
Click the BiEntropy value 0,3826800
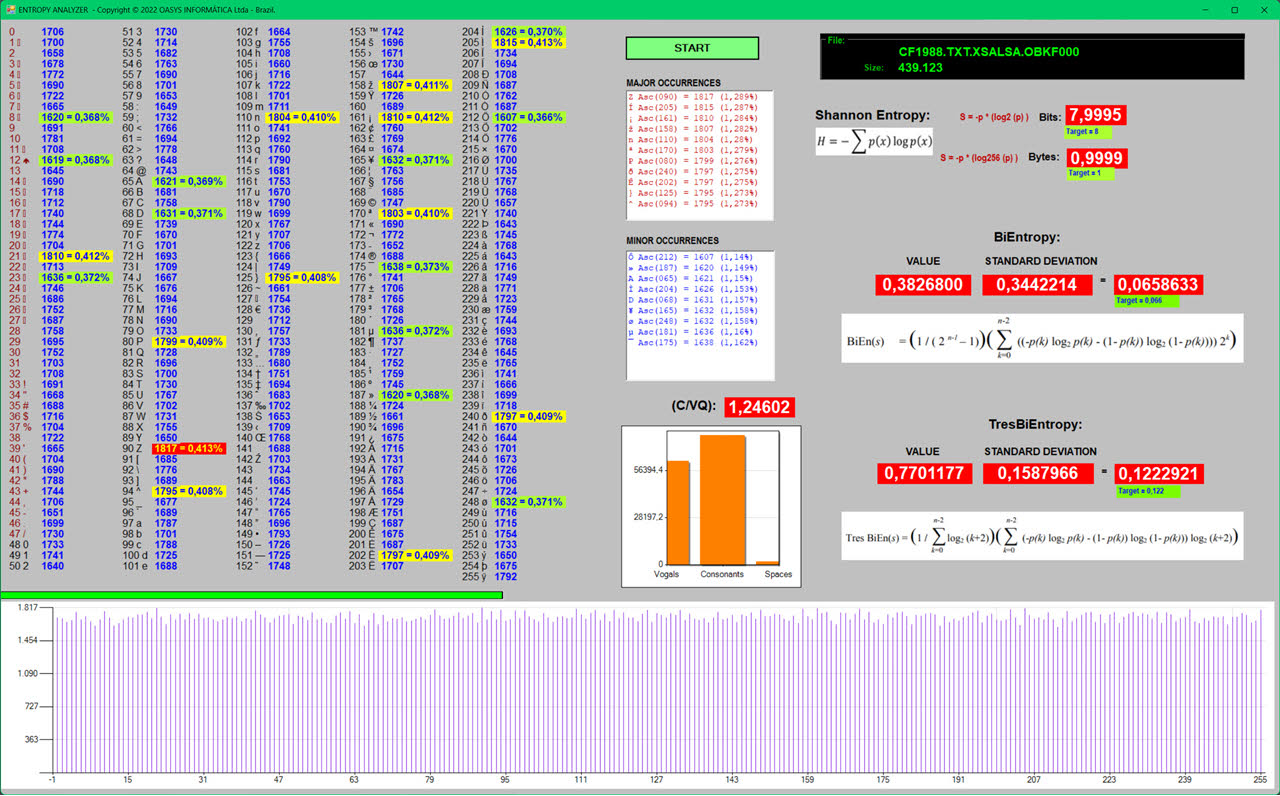tap(922, 285)
